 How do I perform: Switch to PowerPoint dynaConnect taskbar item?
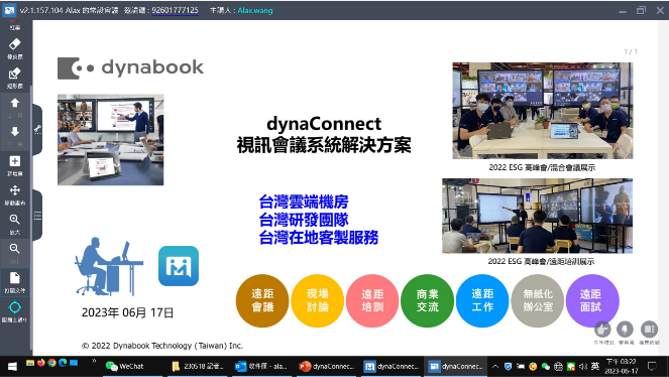[327, 366]
